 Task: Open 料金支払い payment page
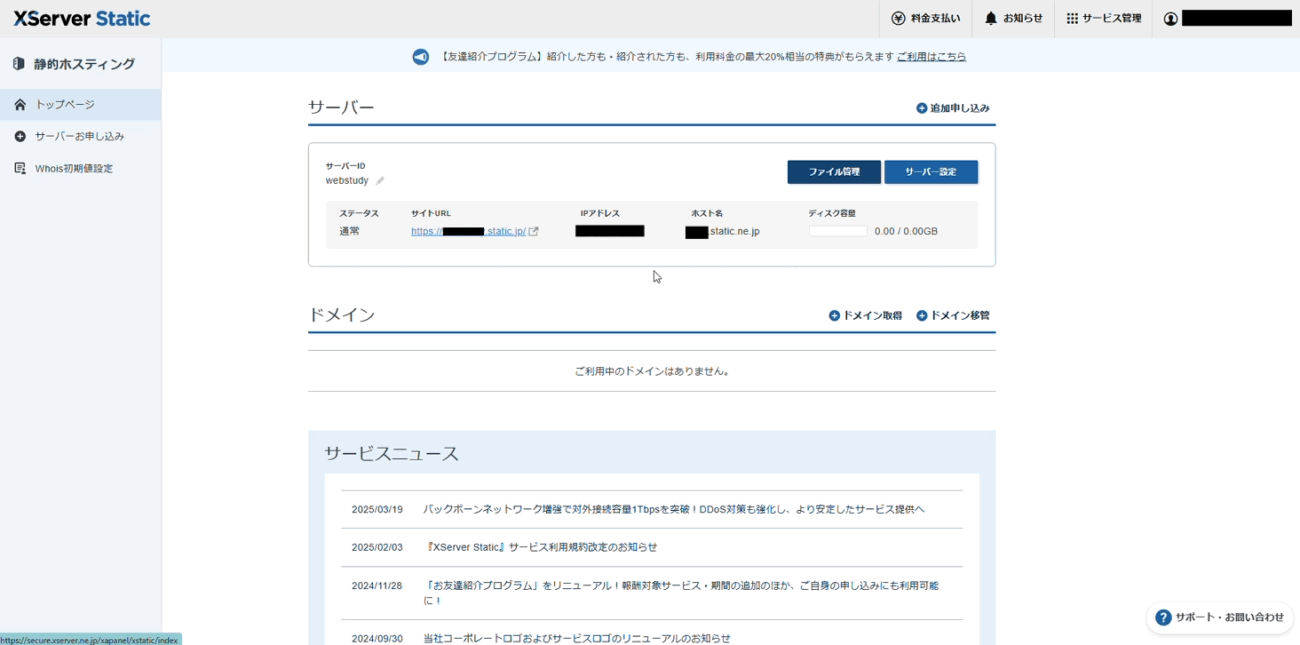(925, 18)
